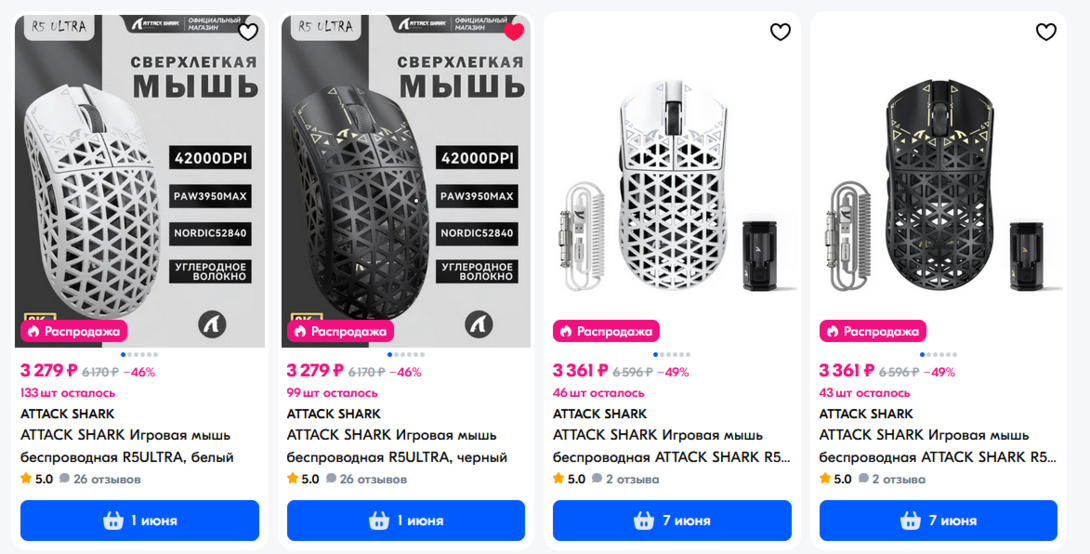This screenshot has width=1090, height=554.
Task: Add white R5ULTRA to cart, 1 июня
Action: pyautogui.click(x=140, y=521)
